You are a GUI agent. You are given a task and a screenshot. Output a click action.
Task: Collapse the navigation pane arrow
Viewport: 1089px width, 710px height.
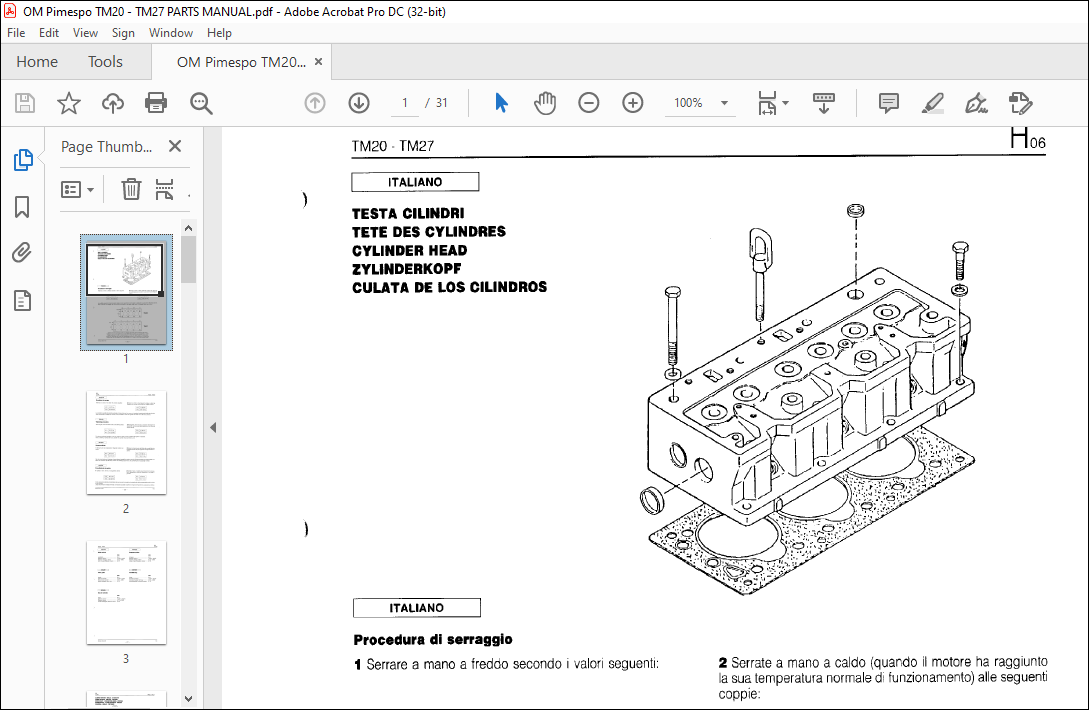click(x=213, y=427)
